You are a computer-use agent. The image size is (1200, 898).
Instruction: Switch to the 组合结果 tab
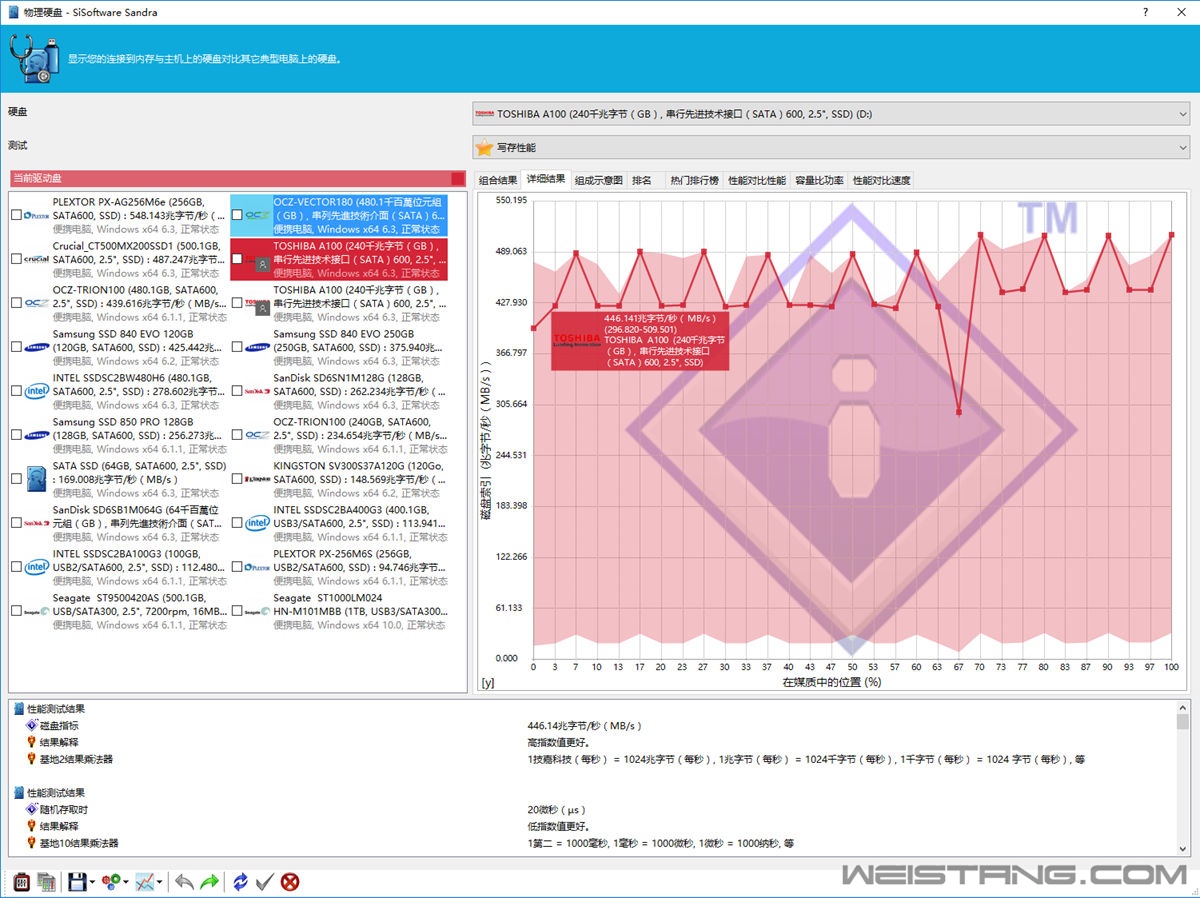(498, 181)
